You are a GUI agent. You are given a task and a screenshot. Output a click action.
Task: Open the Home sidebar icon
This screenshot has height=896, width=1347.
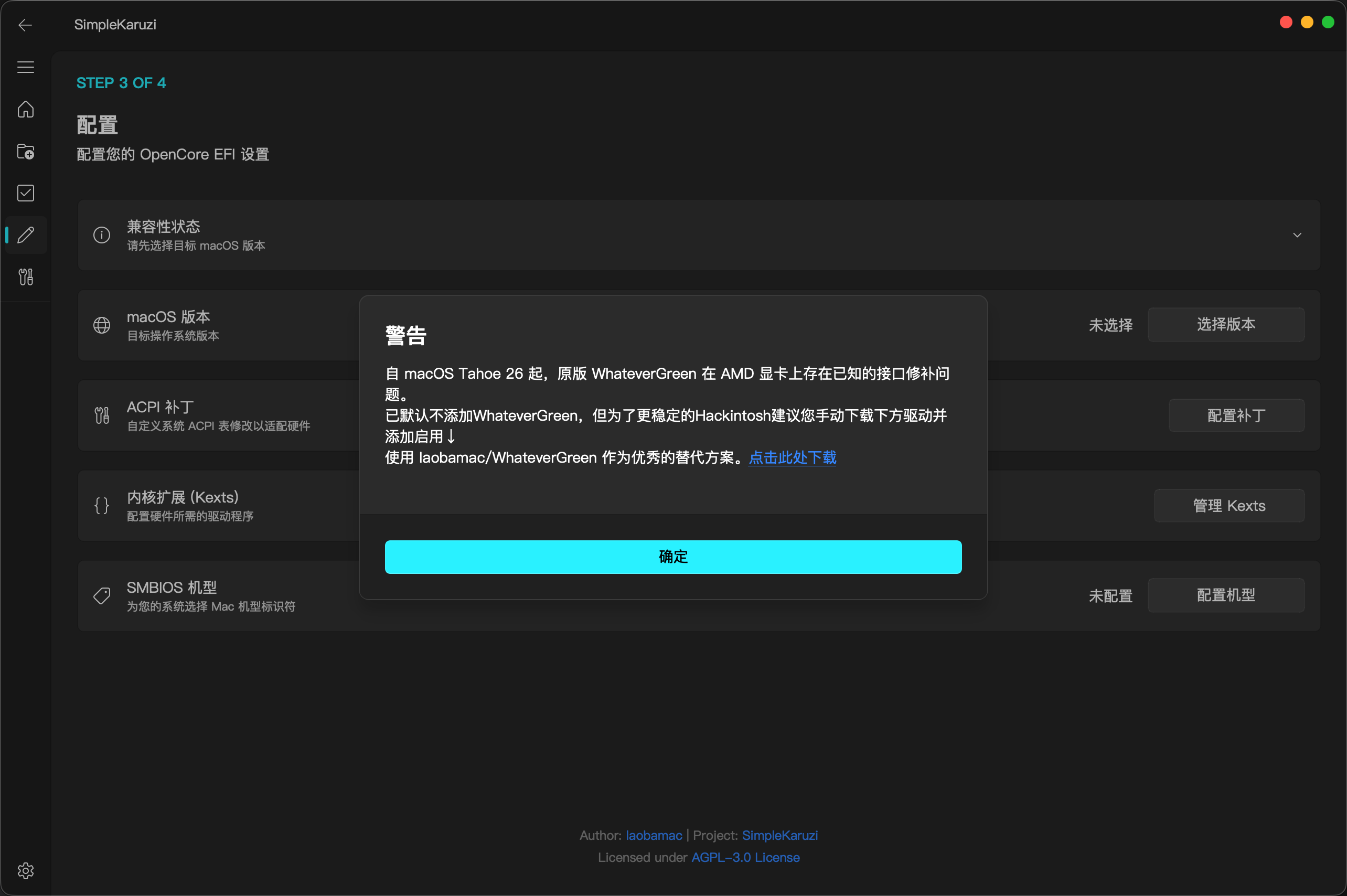(25, 109)
